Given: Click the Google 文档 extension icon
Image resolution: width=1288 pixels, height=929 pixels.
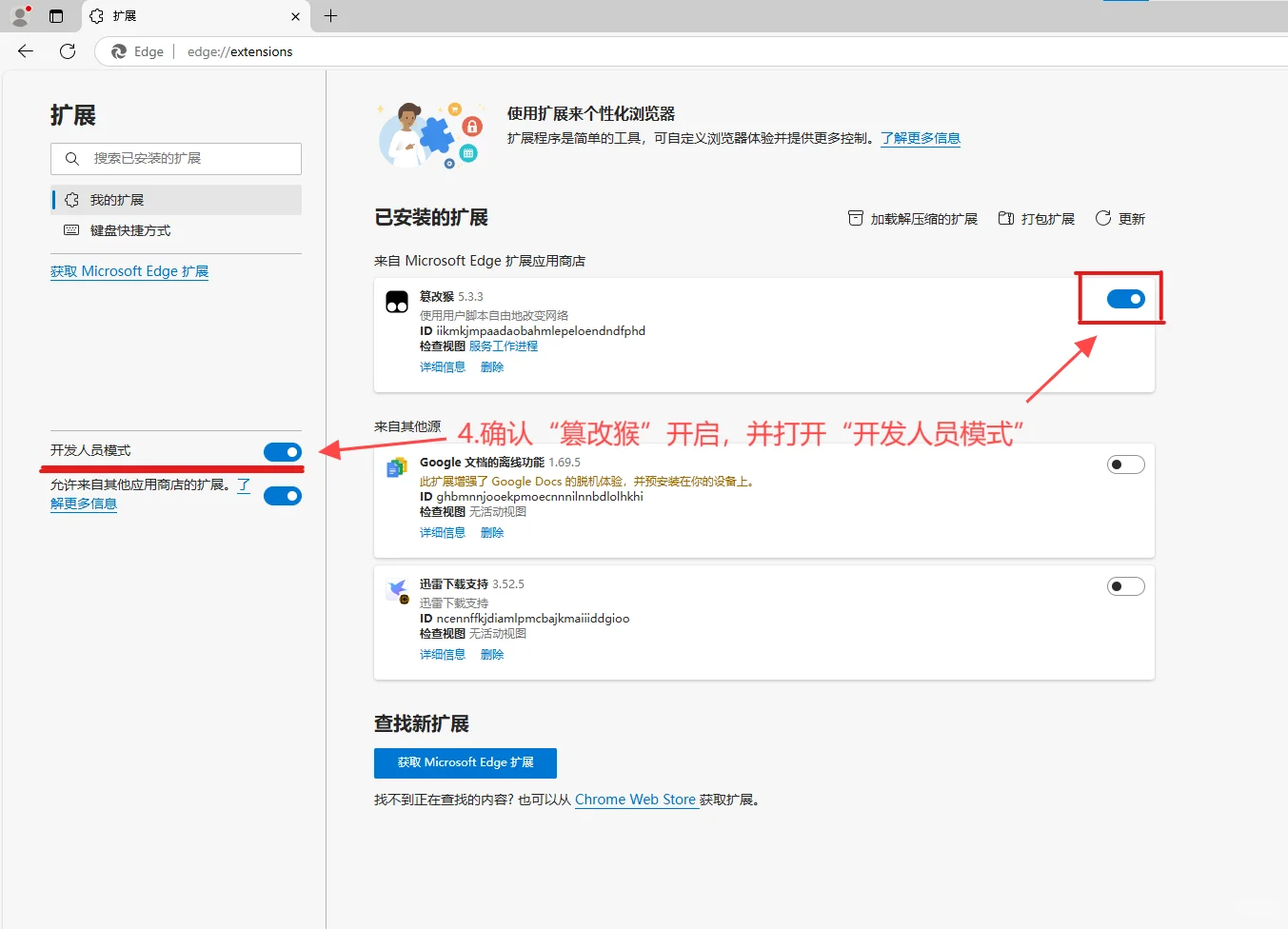Looking at the screenshot, I should click(x=397, y=467).
